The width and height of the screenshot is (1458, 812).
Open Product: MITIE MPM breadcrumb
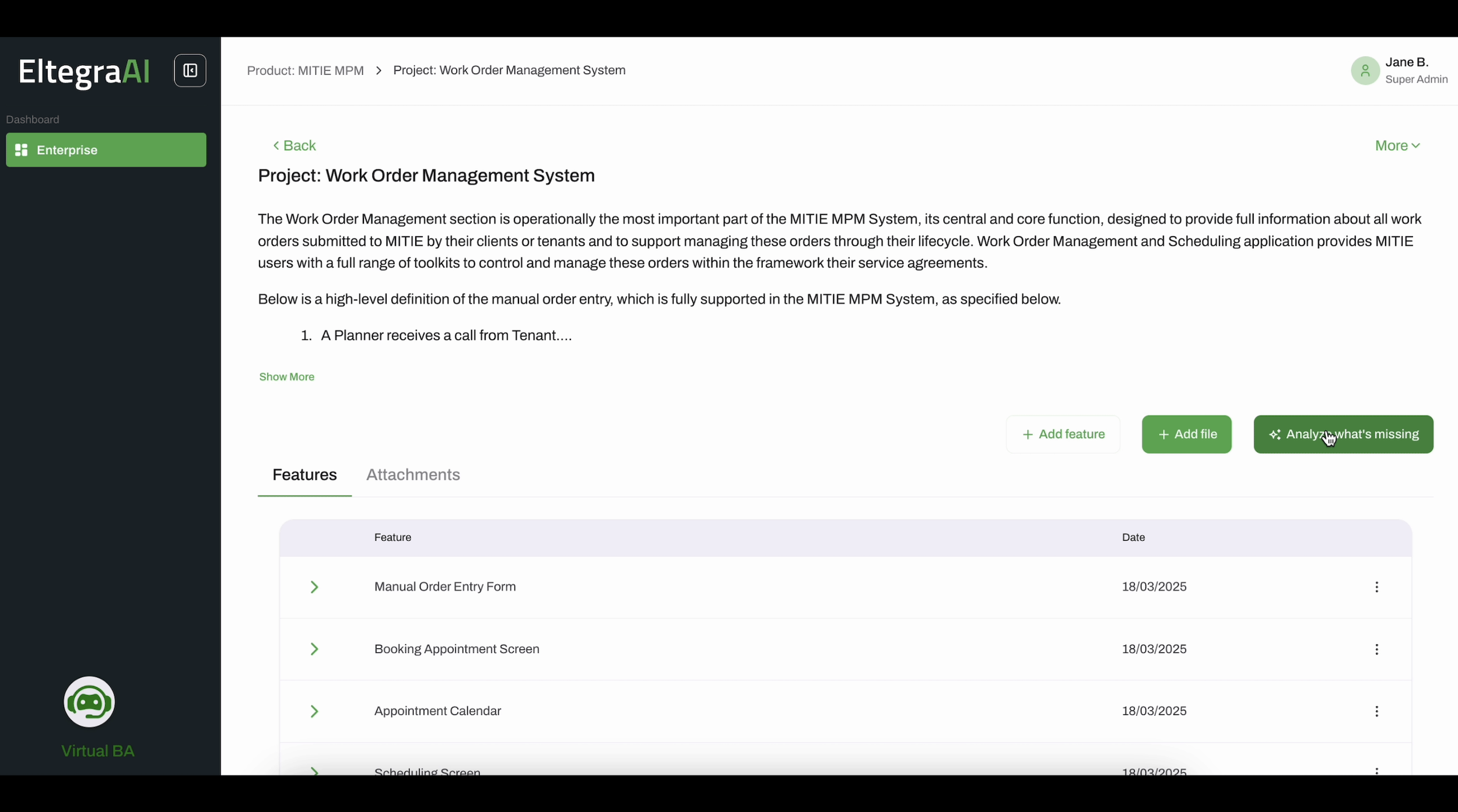[x=305, y=71]
